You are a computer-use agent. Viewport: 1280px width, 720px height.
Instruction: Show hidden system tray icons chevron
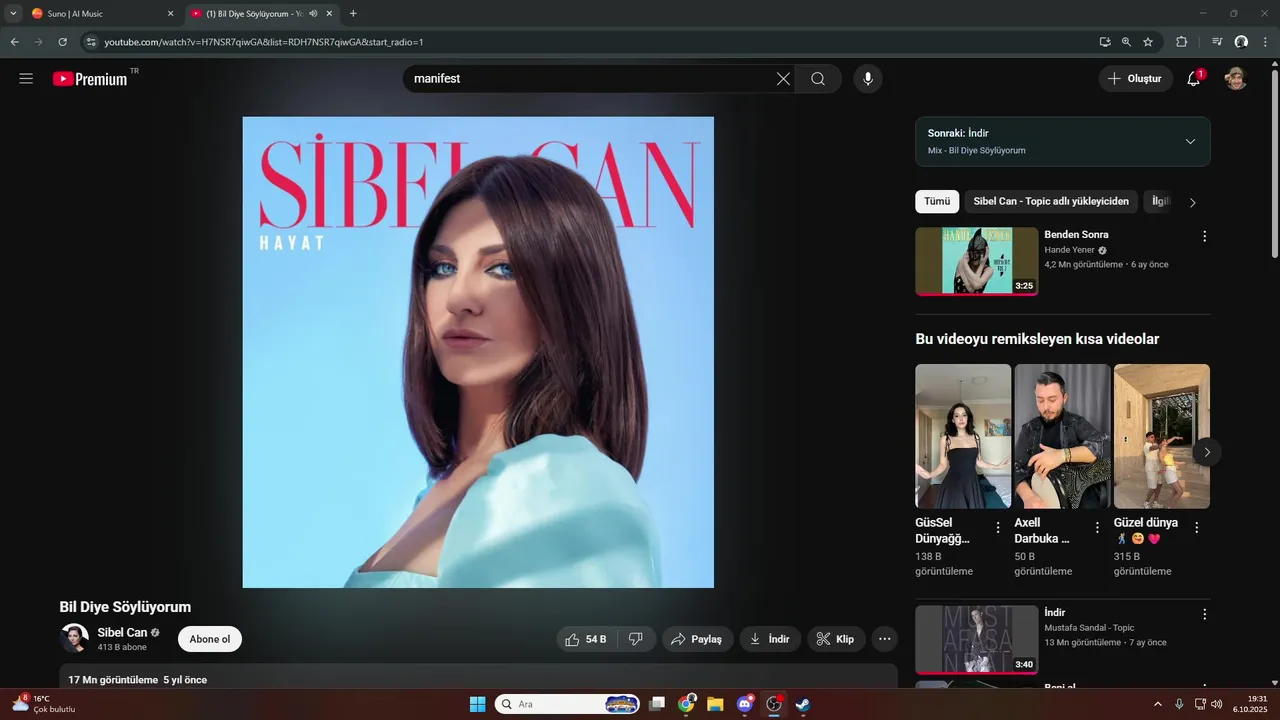[1158, 704]
